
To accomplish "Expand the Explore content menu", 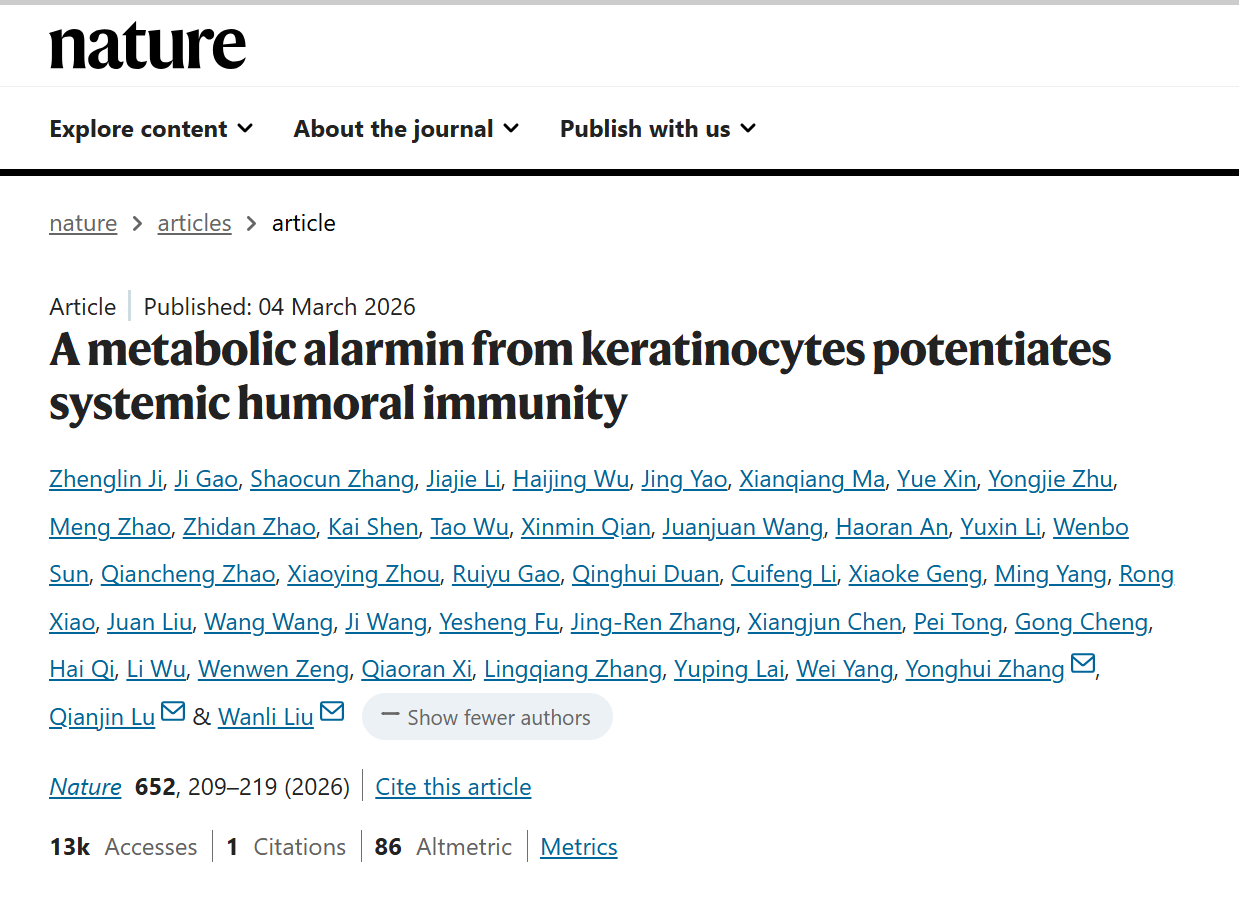I will [x=151, y=129].
